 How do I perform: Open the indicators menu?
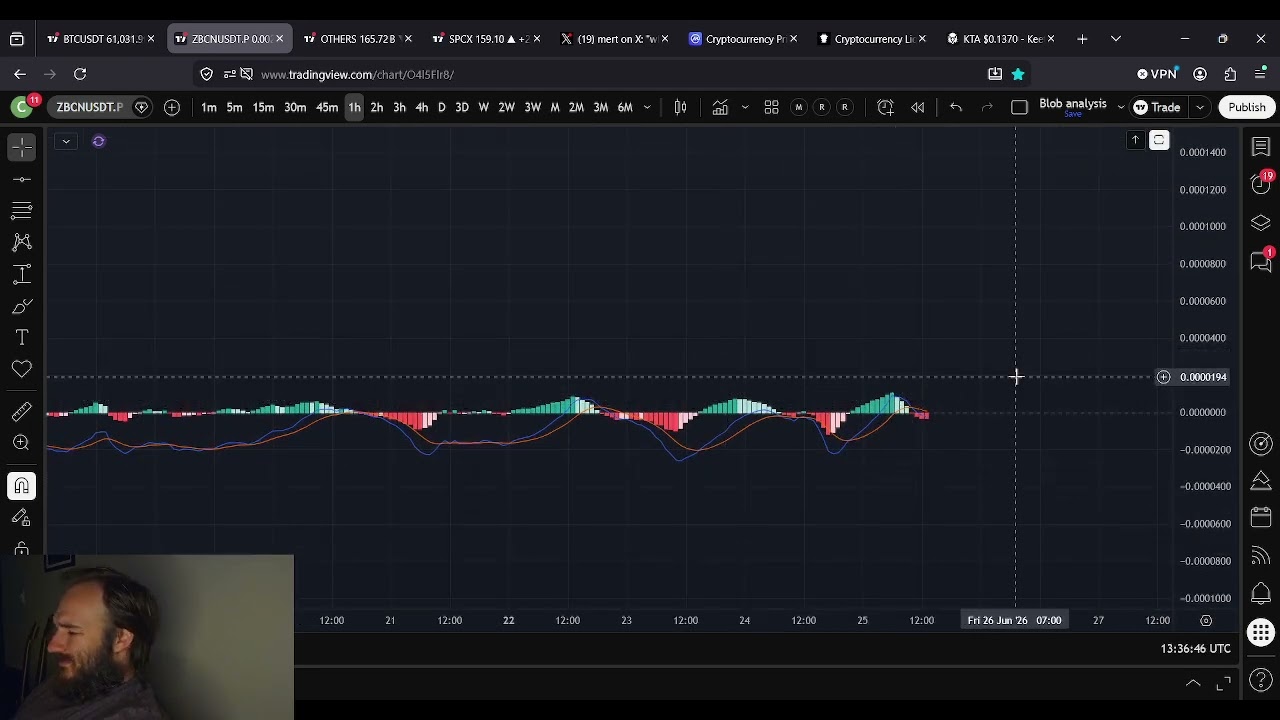tap(720, 107)
